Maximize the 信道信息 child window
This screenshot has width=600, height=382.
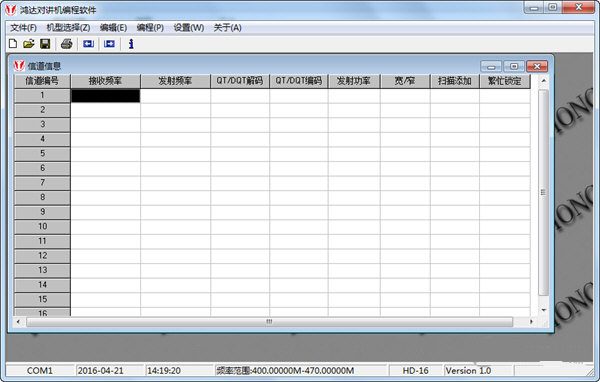coord(514,67)
